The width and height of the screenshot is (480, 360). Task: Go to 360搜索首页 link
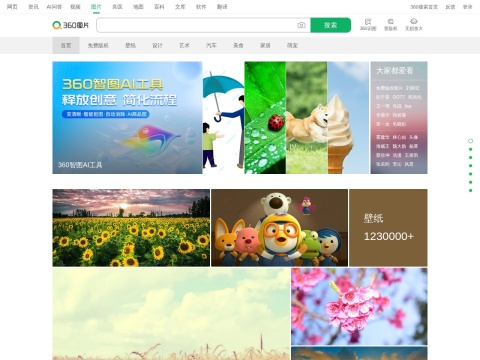(x=424, y=7)
